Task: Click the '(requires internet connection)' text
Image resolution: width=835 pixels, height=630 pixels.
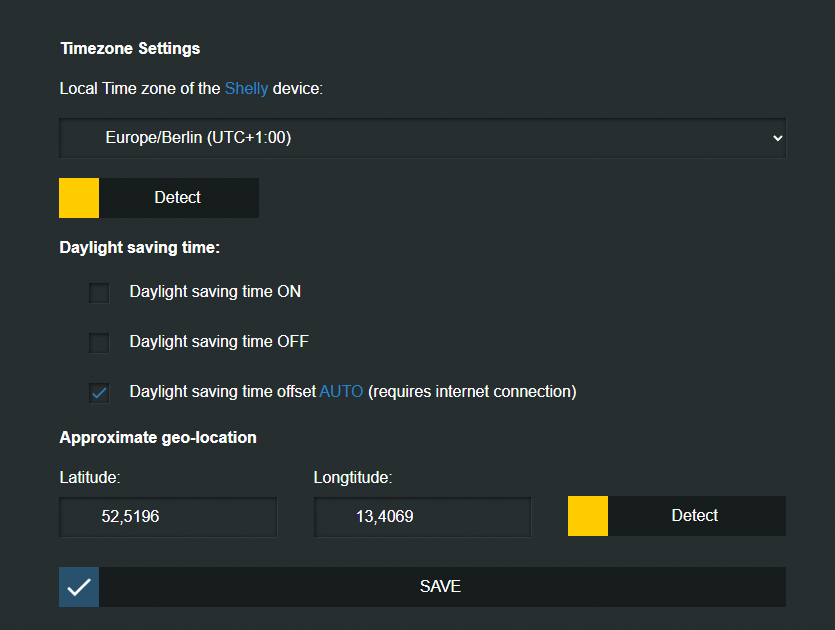Action: pos(472,392)
